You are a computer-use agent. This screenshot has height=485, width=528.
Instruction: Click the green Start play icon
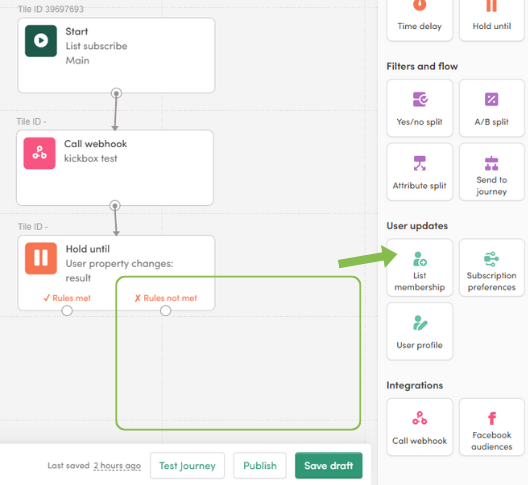click(41, 41)
